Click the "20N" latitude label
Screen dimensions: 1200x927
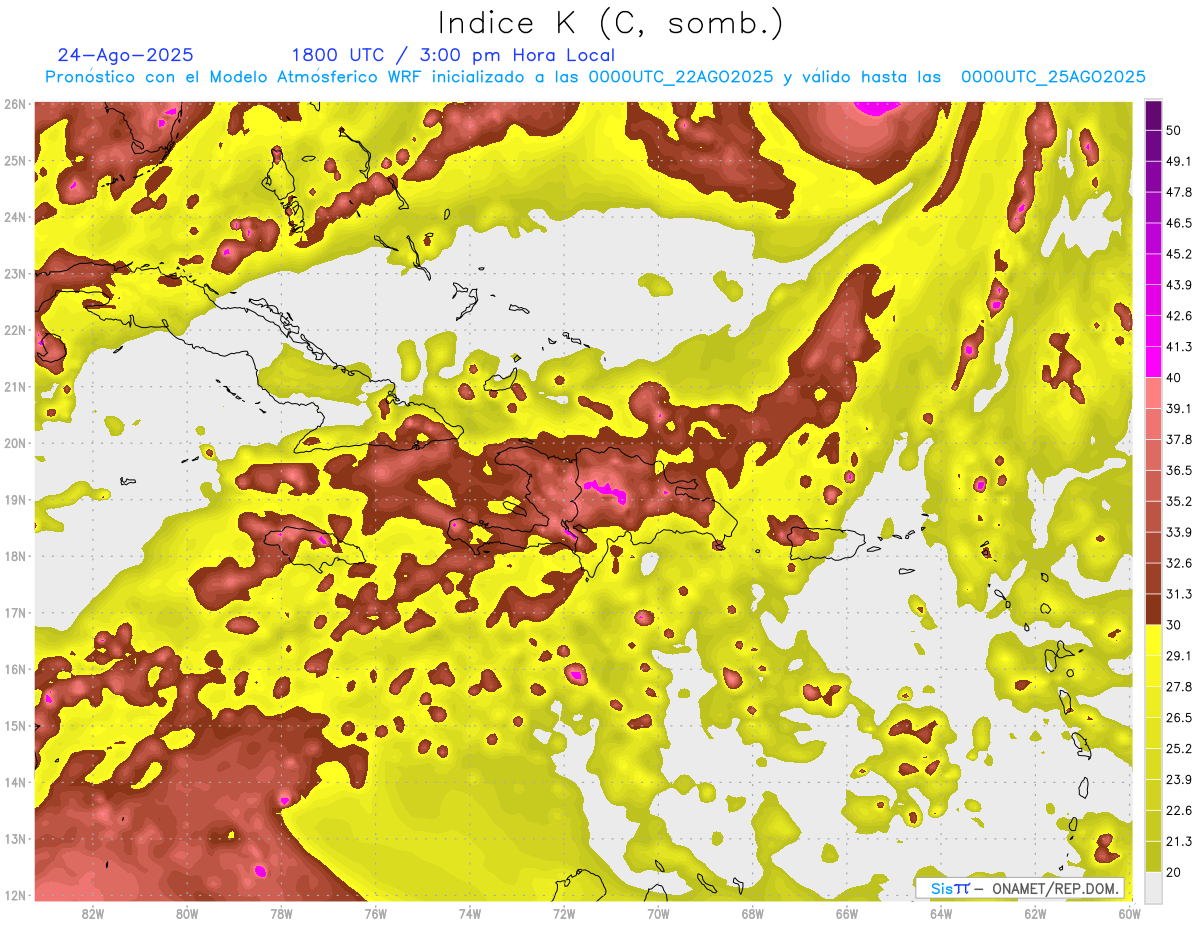point(15,443)
